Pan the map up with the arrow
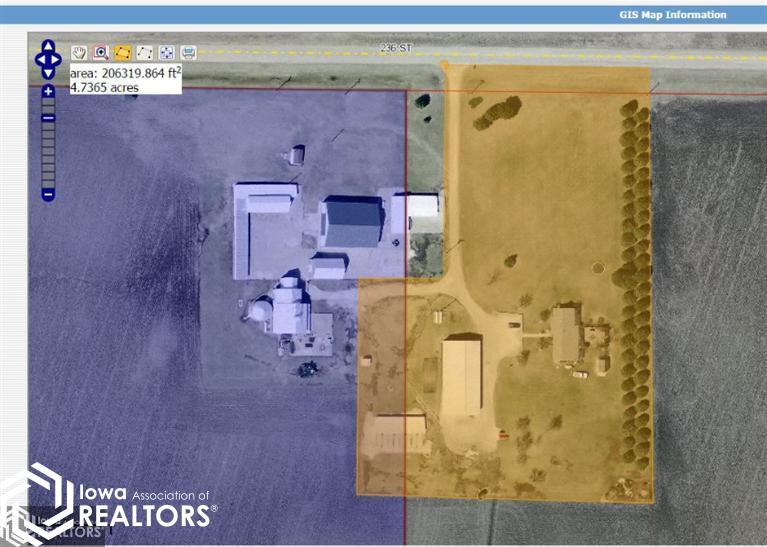The width and height of the screenshot is (767, 547). (48, 46)
